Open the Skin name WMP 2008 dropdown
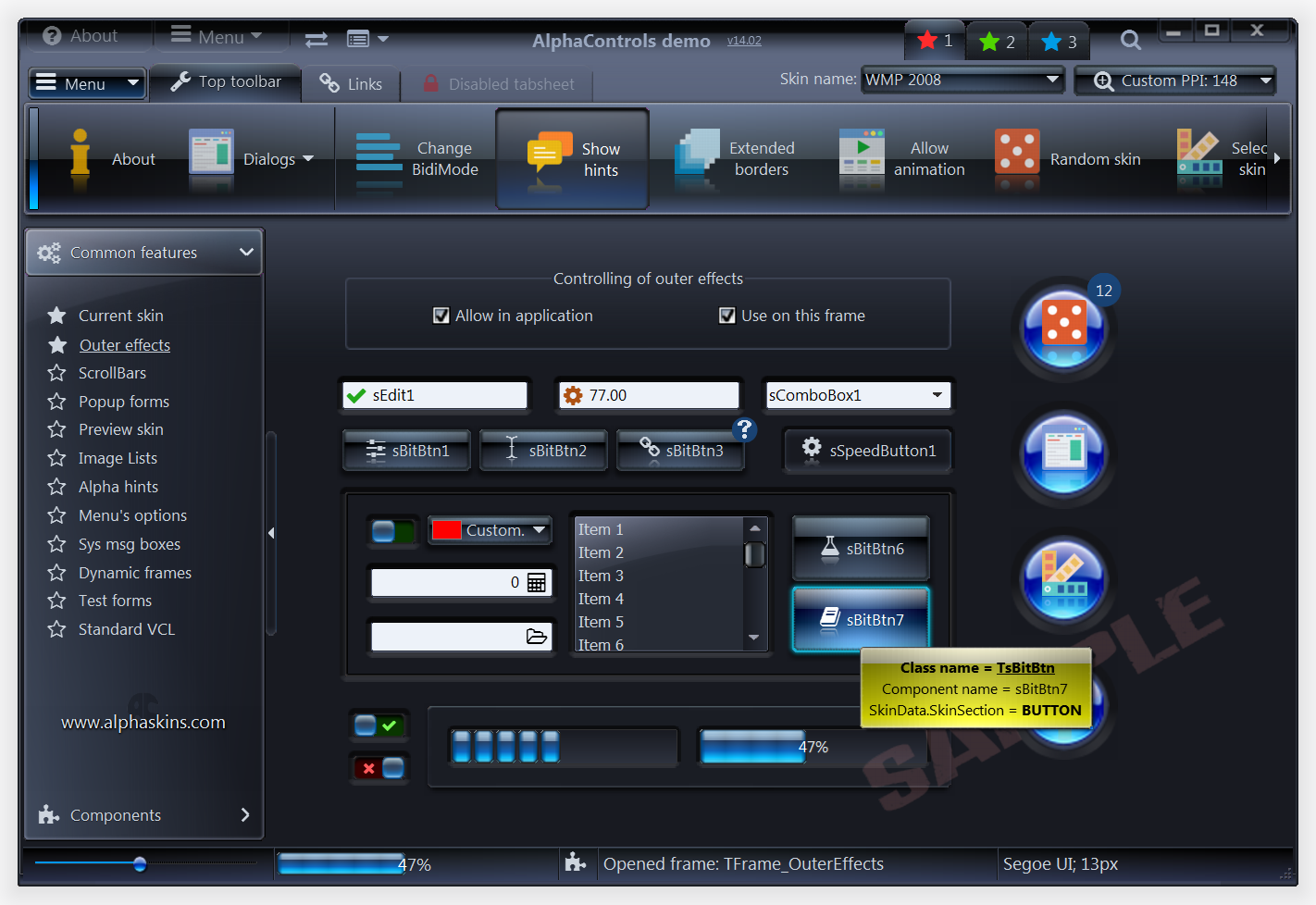Viewport: 1316px width, 905px height. (x=1051, y=80)
